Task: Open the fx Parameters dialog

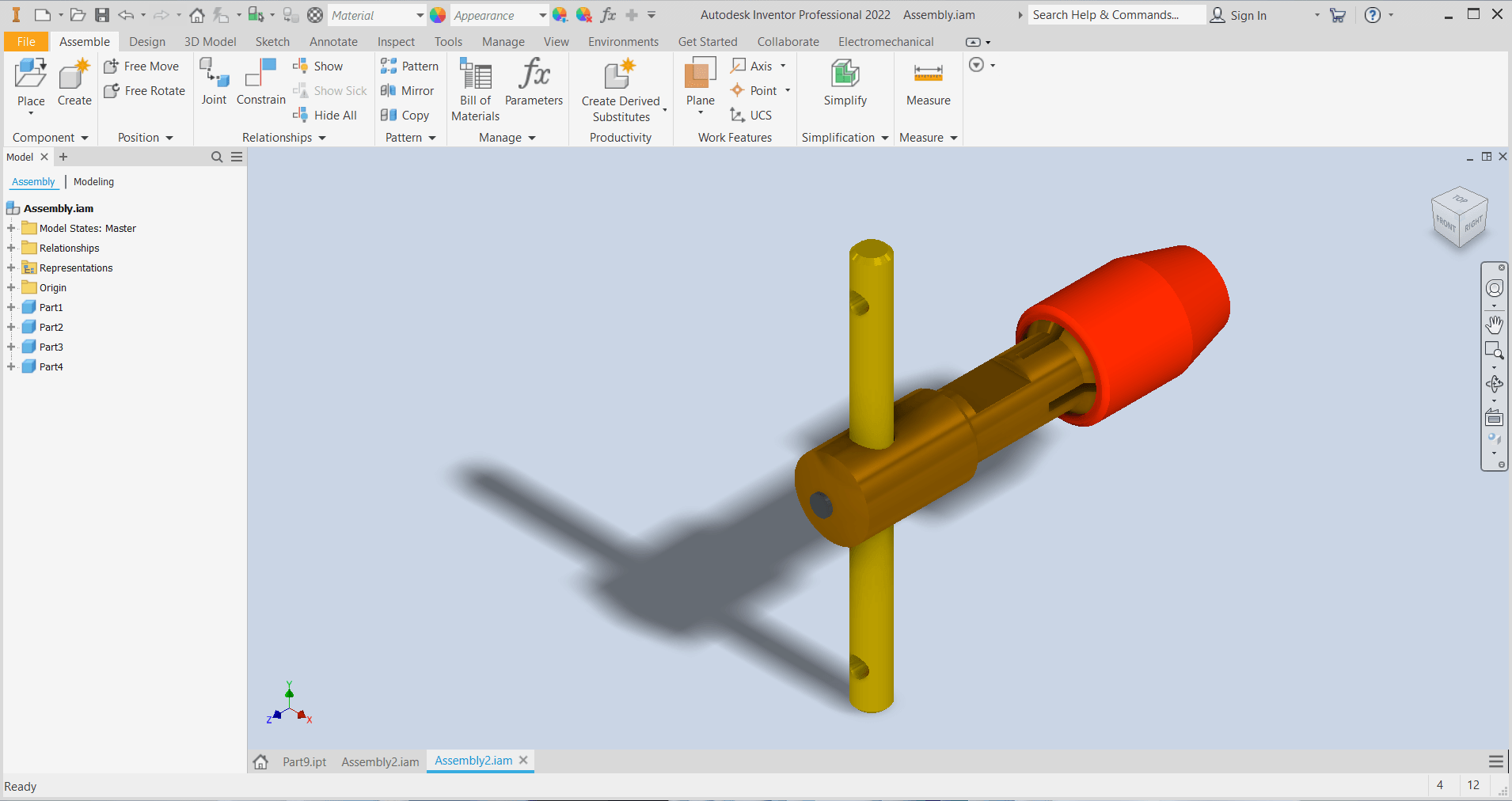Action: click(x=534, y=82)
